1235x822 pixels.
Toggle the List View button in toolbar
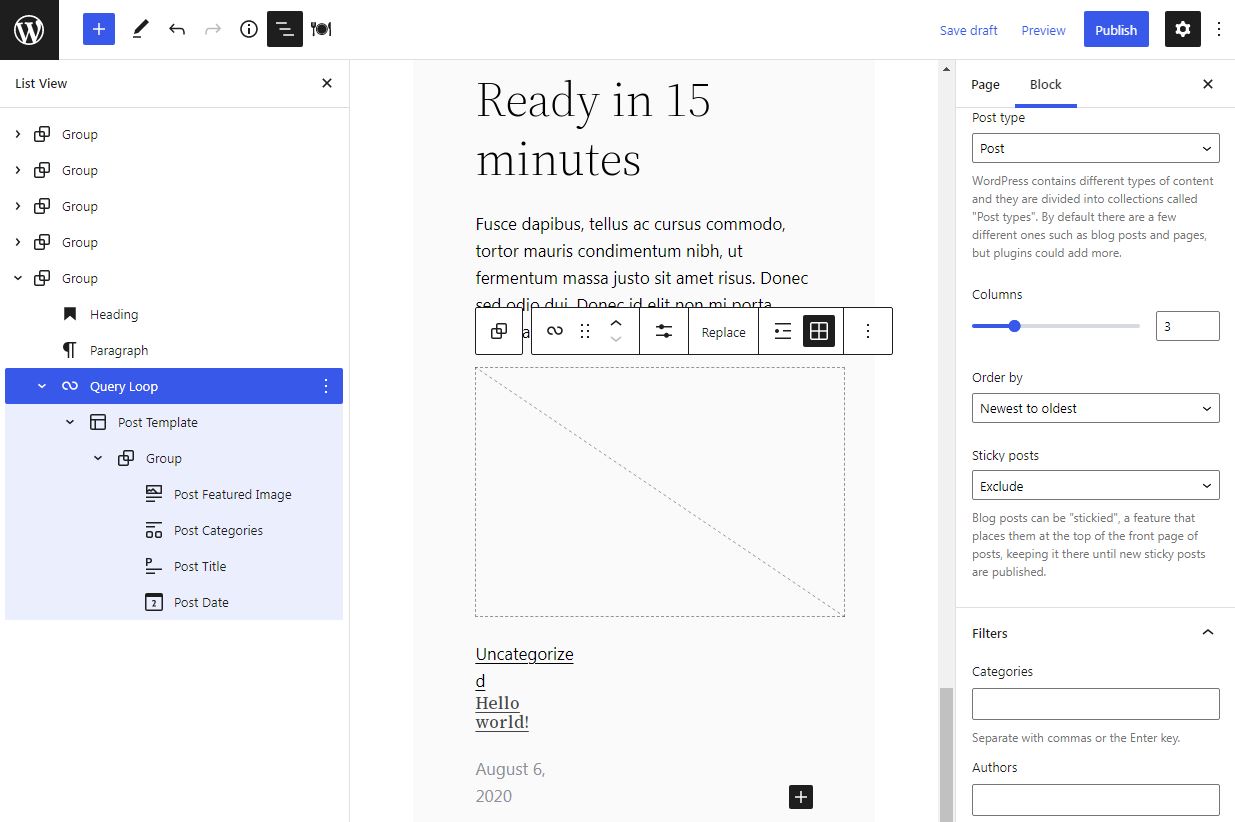point(285,30)
